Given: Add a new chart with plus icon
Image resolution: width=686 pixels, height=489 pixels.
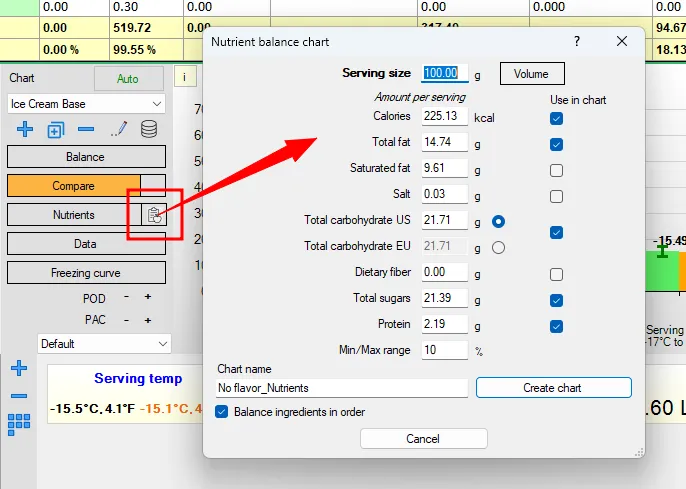Looking at the screenshot, I should [24, 129].
